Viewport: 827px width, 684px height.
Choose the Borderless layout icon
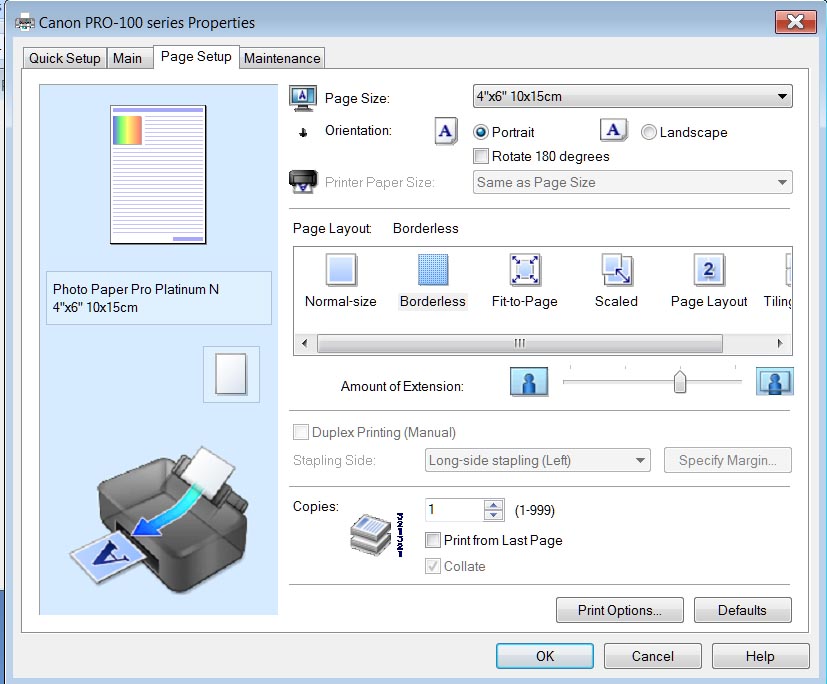tap(433, 271)
